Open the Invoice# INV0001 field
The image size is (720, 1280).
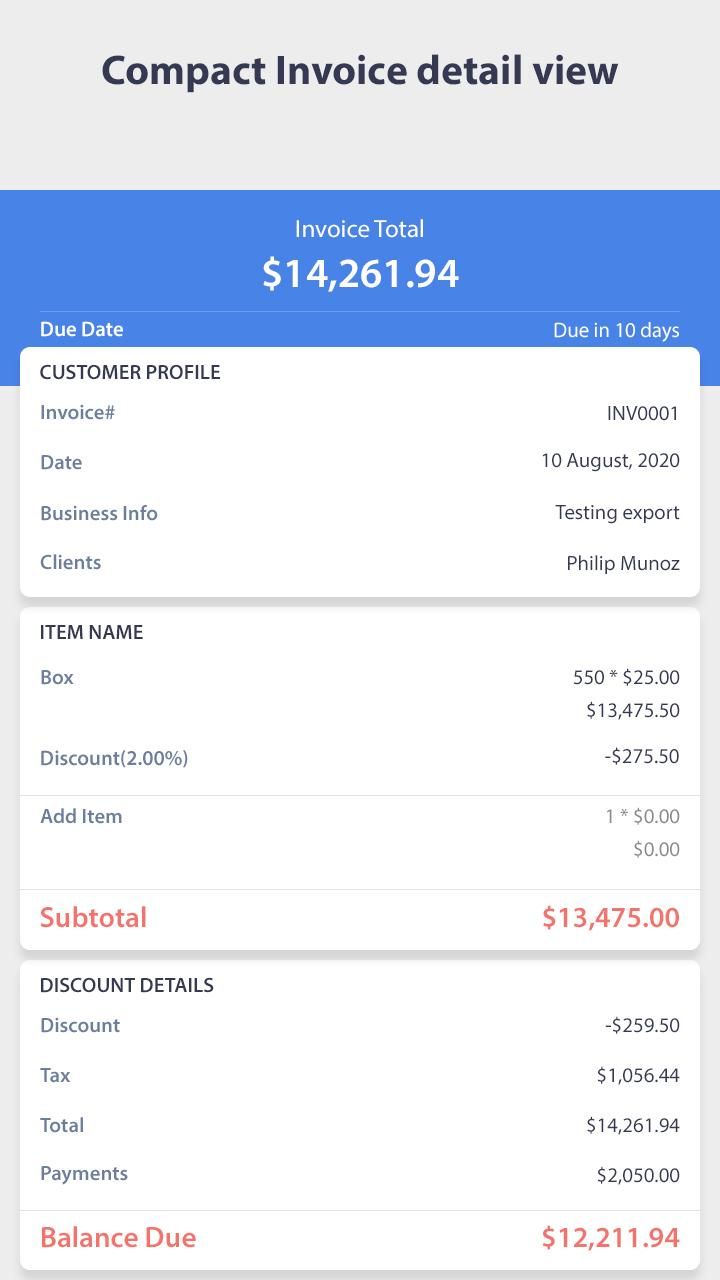click(x=360, y=412)
